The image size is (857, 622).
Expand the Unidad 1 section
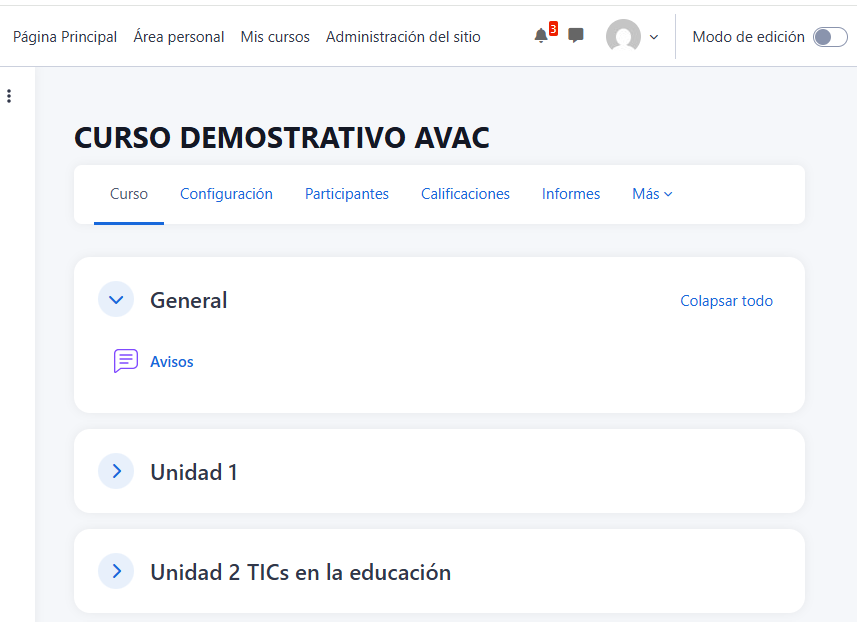tap(116, 471)
